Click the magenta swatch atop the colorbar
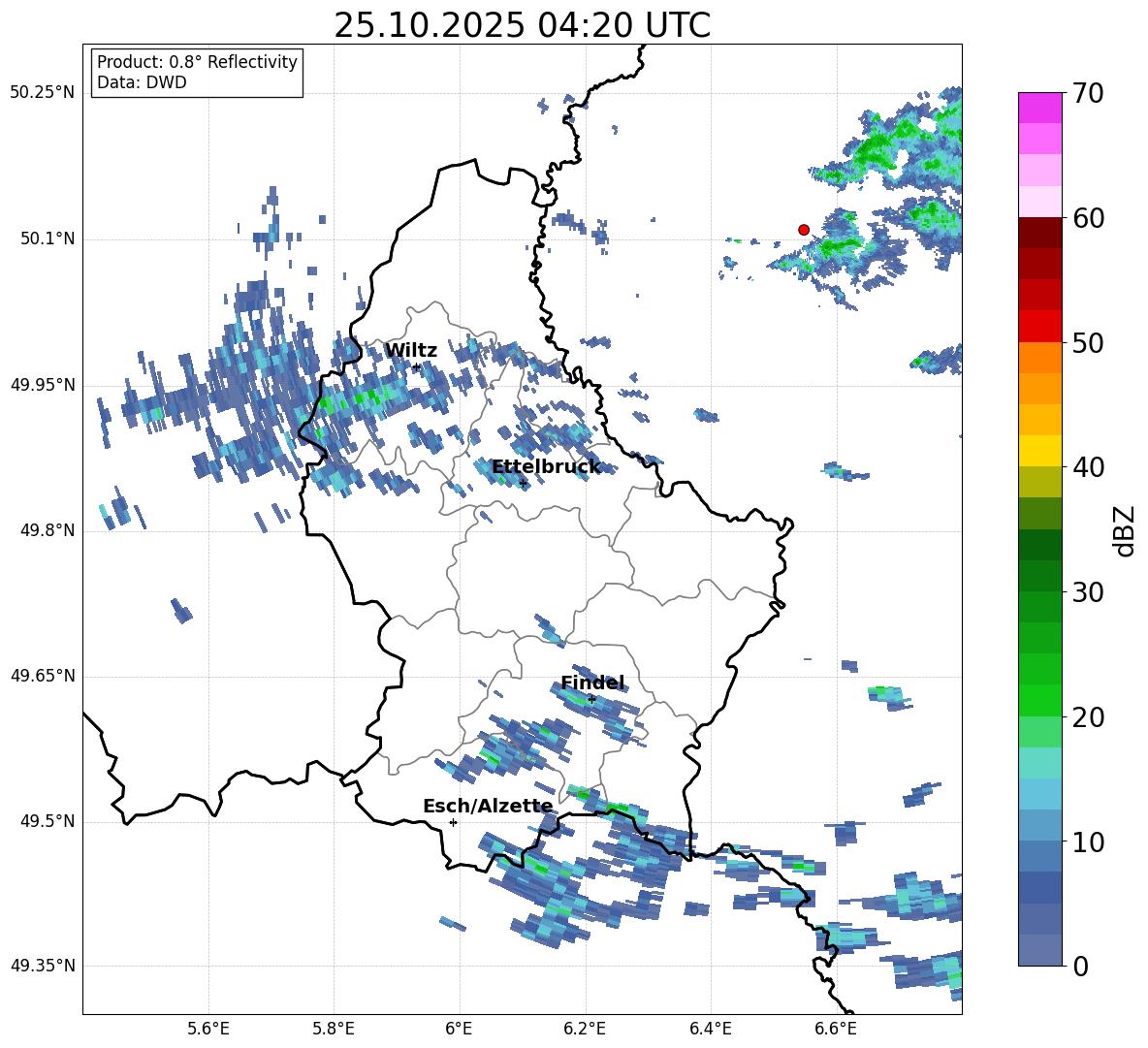This screenshot has width=1148, height=1048. pyautogui.click(x=1039, y=108)
